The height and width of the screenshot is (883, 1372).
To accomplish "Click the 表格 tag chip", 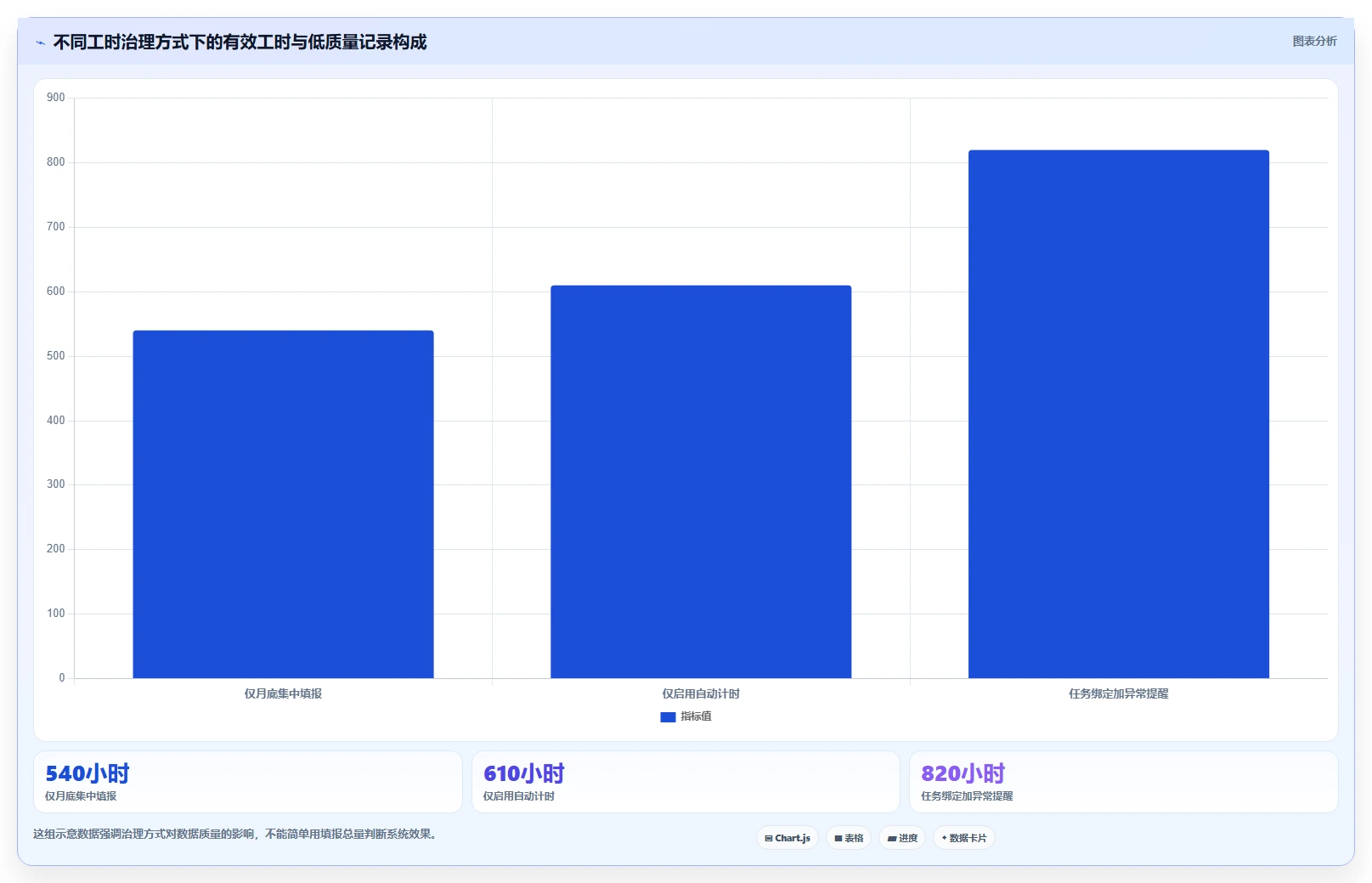I will (x=849, y=838).
